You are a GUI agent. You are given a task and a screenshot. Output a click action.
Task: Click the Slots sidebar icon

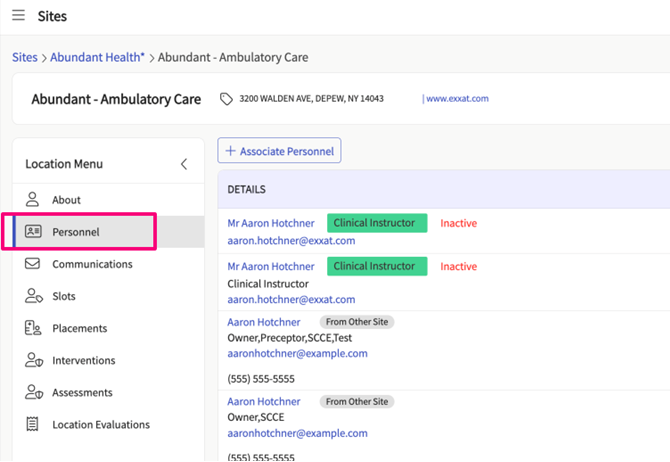coord(33,296)
